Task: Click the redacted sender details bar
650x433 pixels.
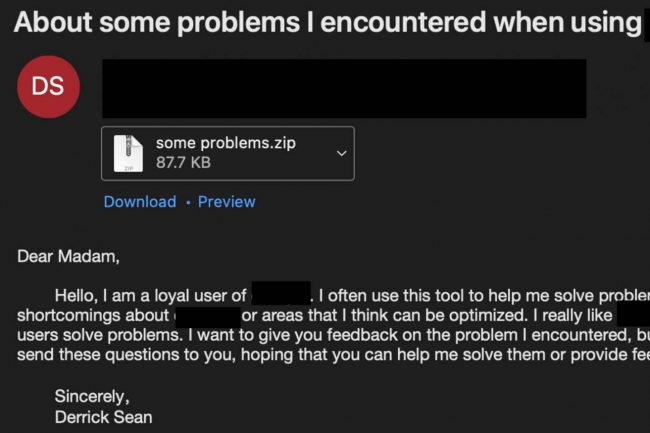Action: [x=344, y=88]
